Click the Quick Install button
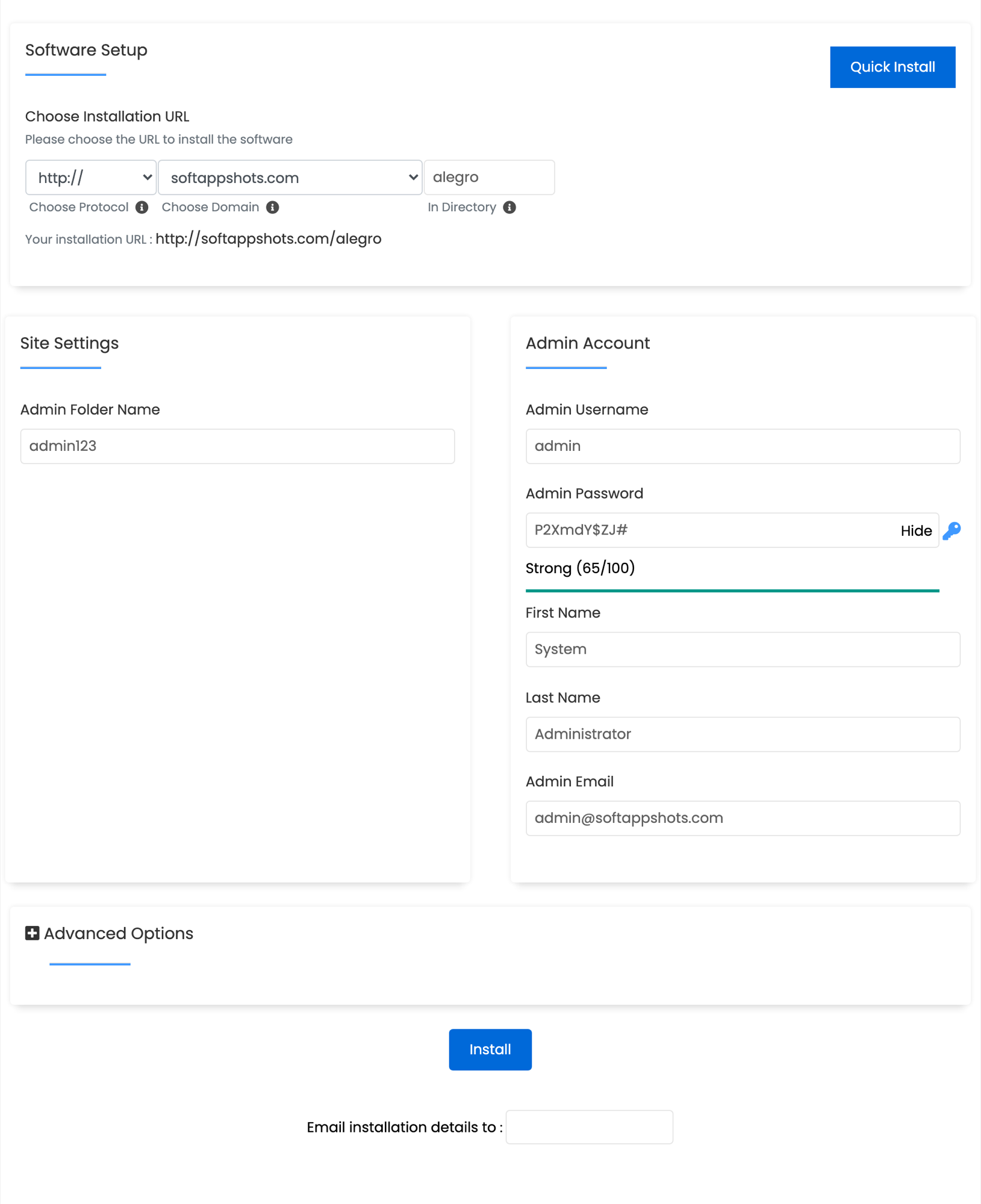The height and width of the screenshot is (1204, 981). [x=892, y=67]
